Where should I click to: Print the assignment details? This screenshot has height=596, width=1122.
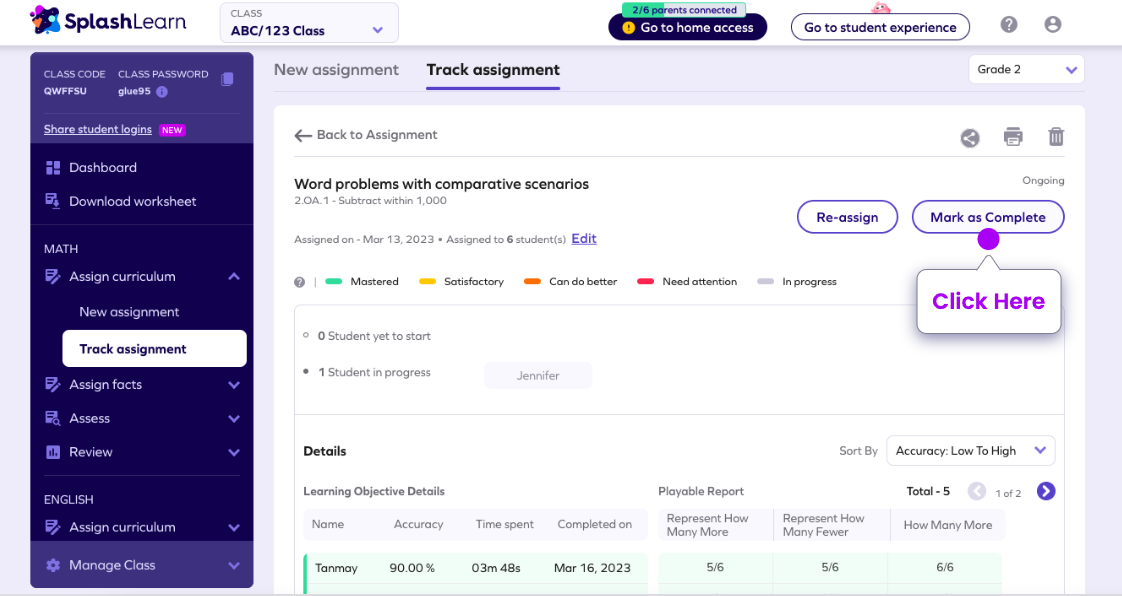pos(1013,138)
